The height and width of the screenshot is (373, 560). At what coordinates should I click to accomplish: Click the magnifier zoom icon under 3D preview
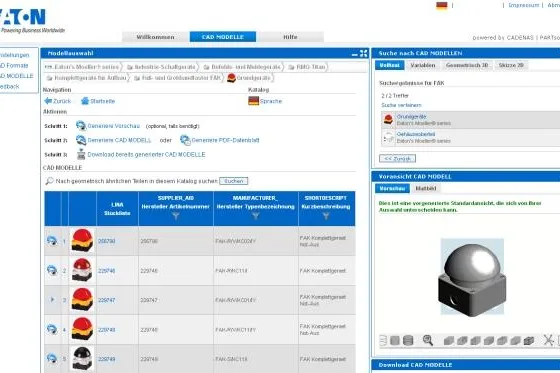pyautogui.click(x=428, y=340)
